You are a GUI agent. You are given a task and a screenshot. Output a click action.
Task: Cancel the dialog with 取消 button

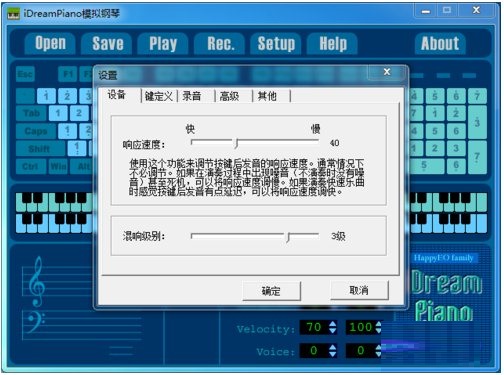[359, 290]
